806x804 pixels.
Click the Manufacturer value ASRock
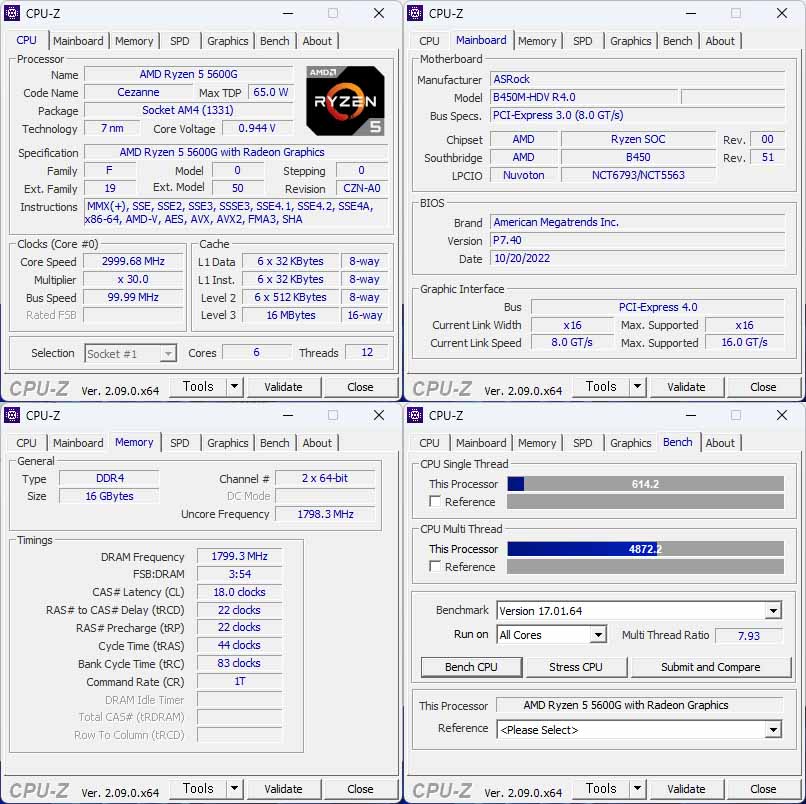point(637,79)
